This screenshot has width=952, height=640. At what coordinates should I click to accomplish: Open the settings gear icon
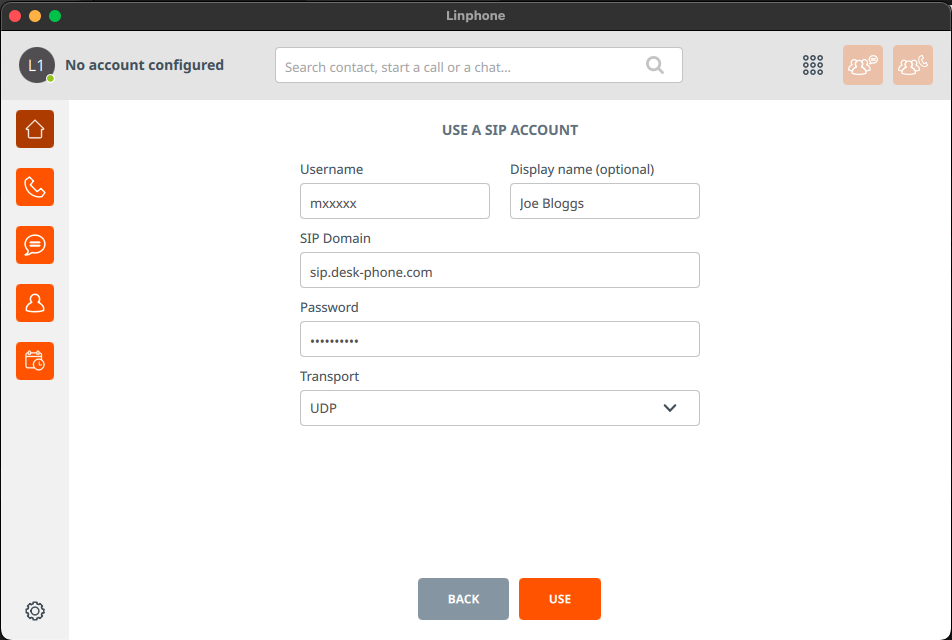pyautogui.click(x=35, y=611)
